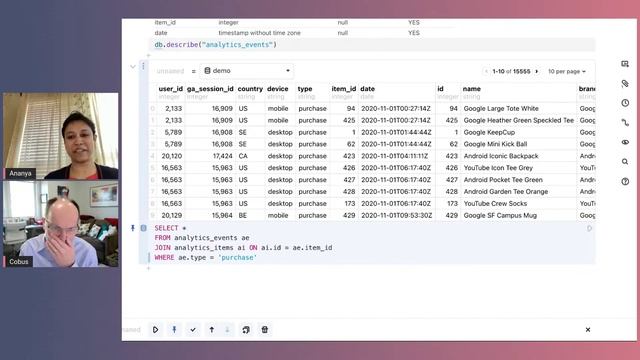Click date cell '2020-11-01T04:11:11Z'
640x360 pixels.
(x=395, y=156)
